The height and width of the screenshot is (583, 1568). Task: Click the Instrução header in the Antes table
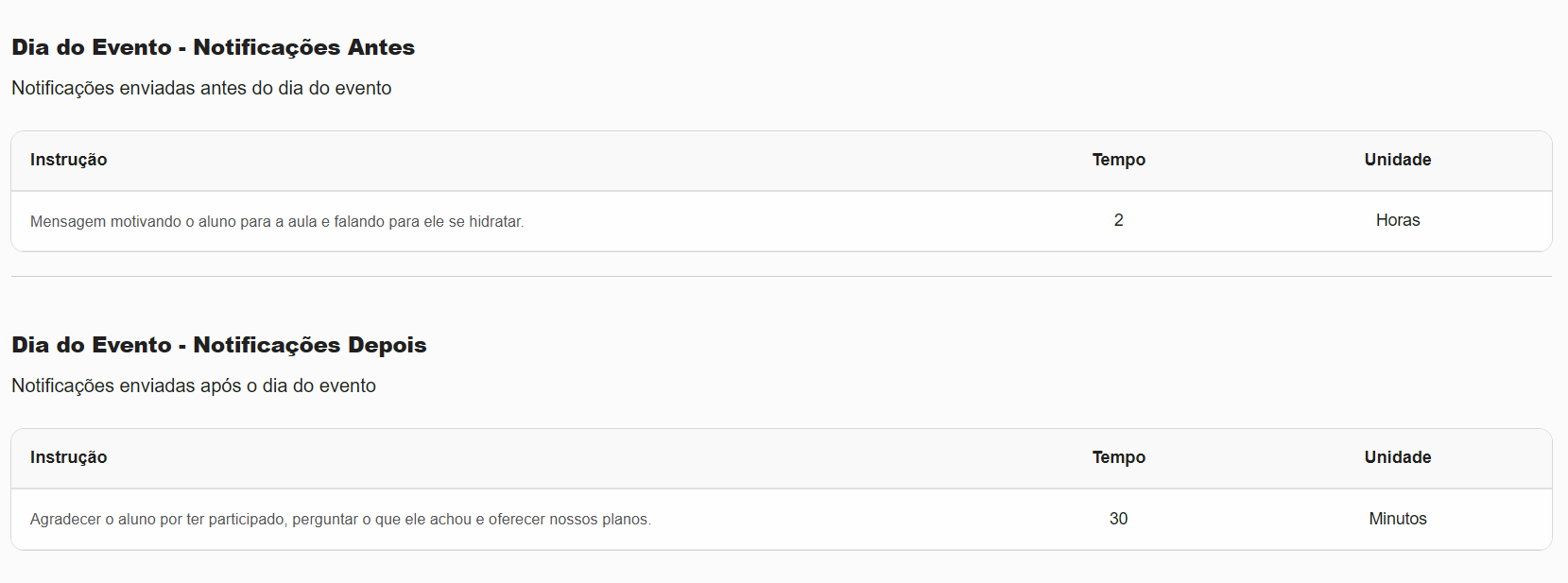(x=68, y=160)
